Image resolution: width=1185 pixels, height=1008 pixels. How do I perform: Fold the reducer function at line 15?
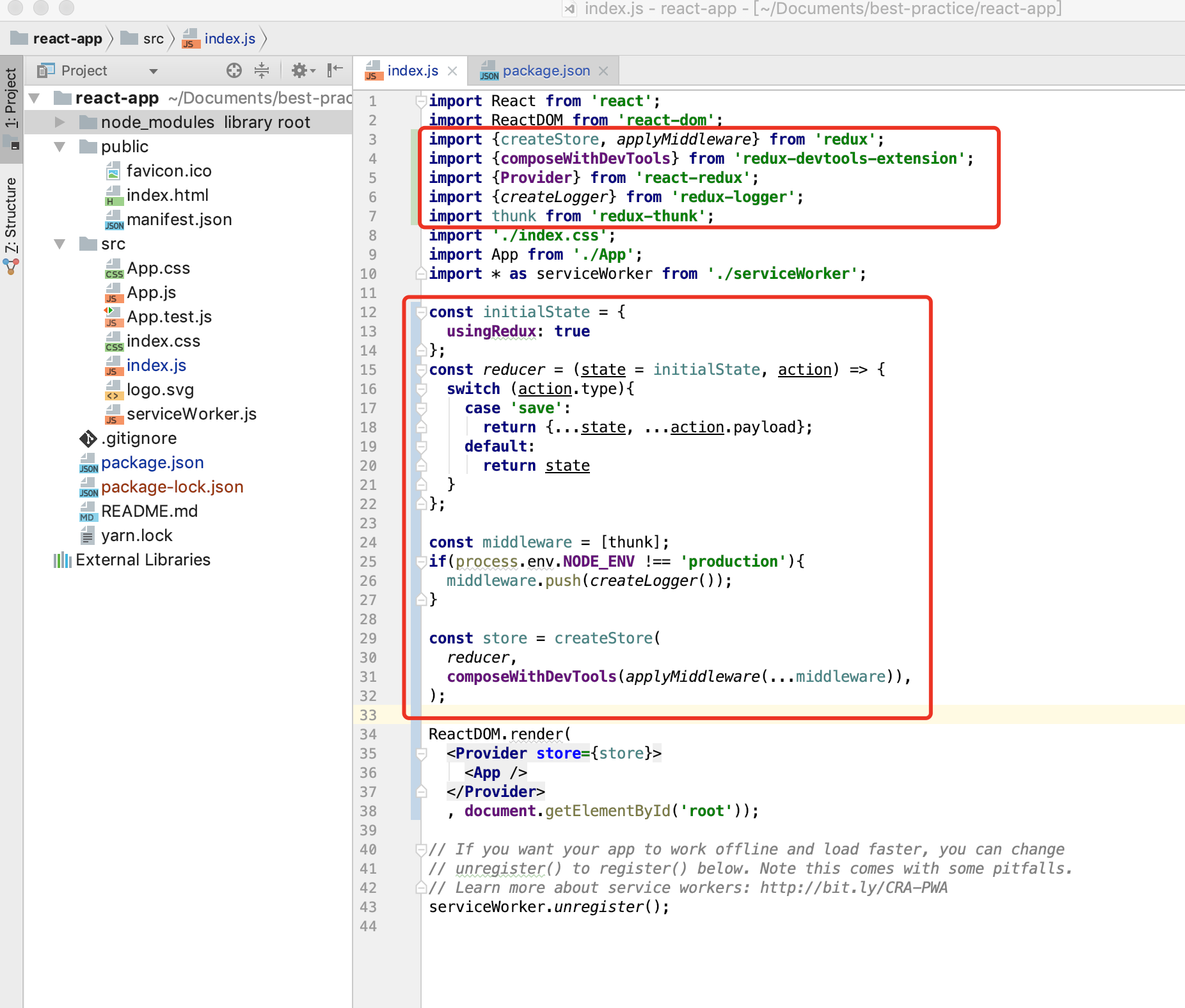click(x=421, y=370)
